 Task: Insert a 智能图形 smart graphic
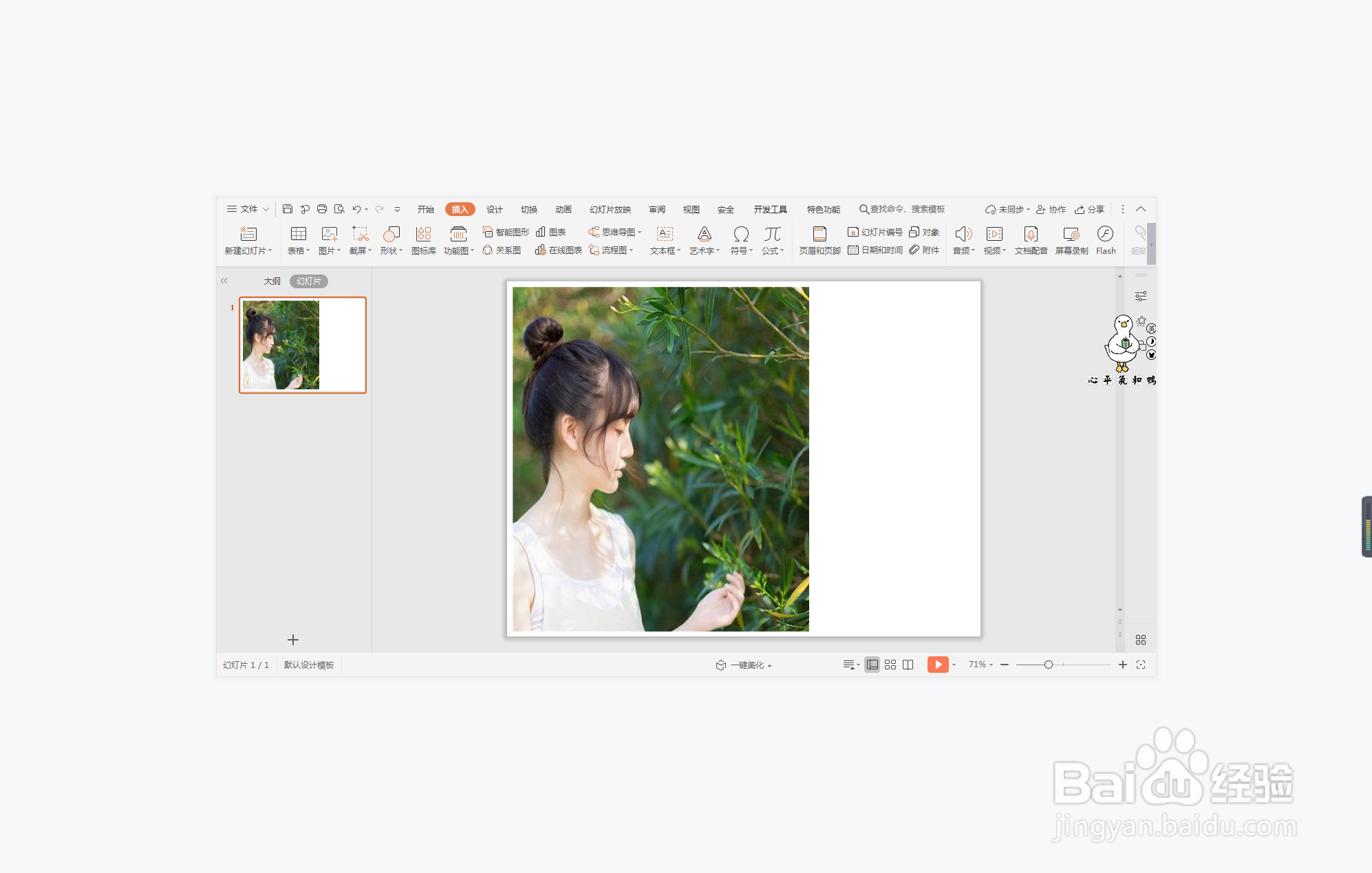pyautogui.click(x=506, y=232)
